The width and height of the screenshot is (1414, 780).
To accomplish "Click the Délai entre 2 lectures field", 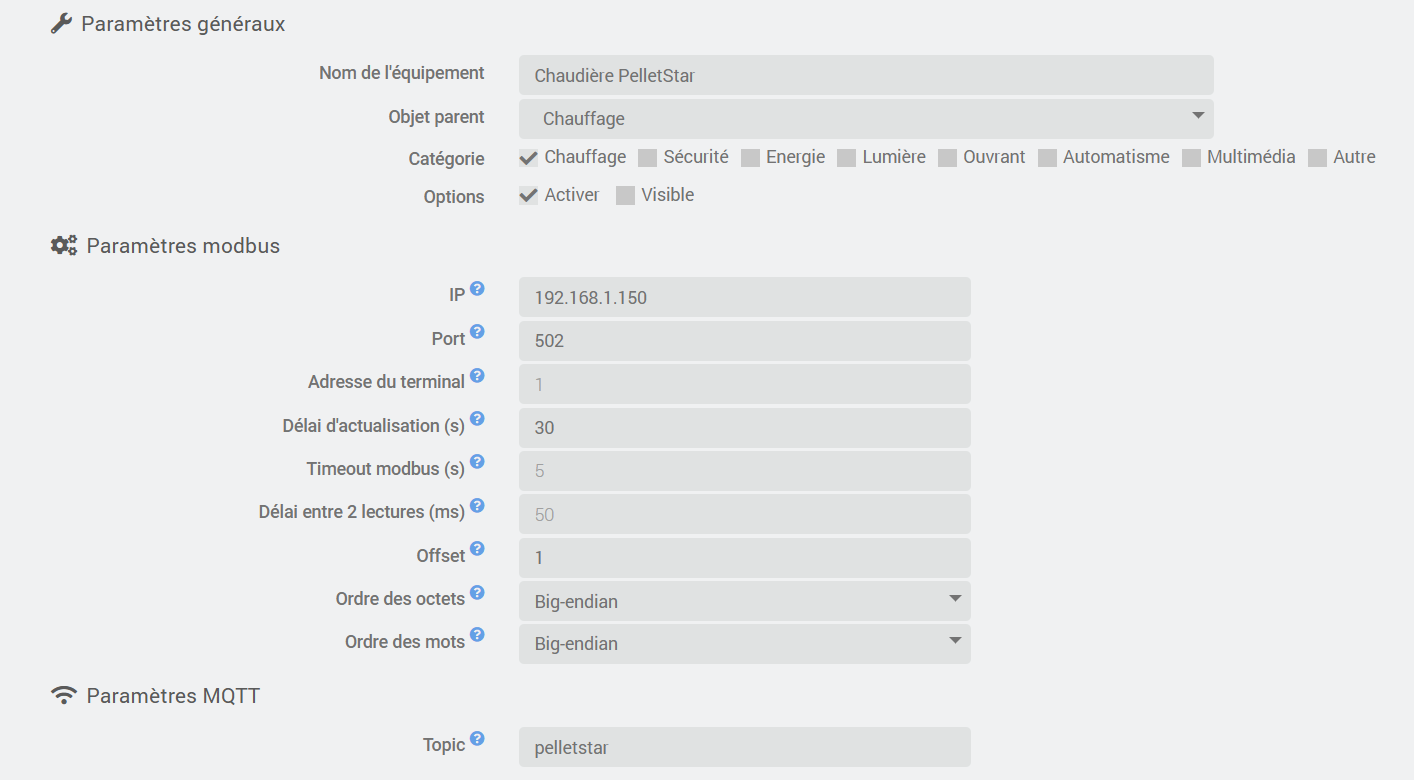I will (745, 514).
